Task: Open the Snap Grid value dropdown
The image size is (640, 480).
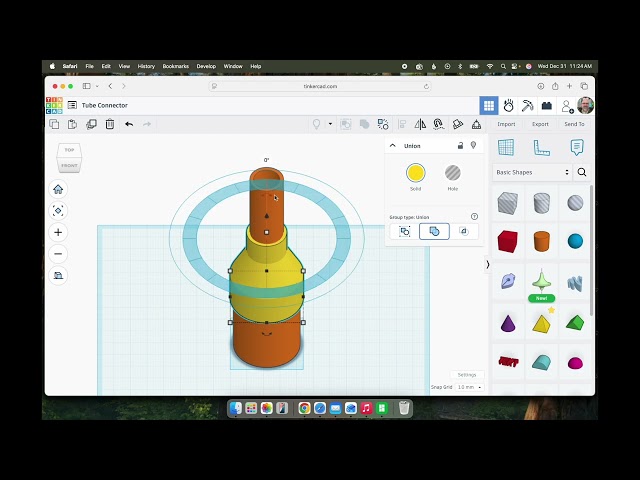Action: click(469, 387)
